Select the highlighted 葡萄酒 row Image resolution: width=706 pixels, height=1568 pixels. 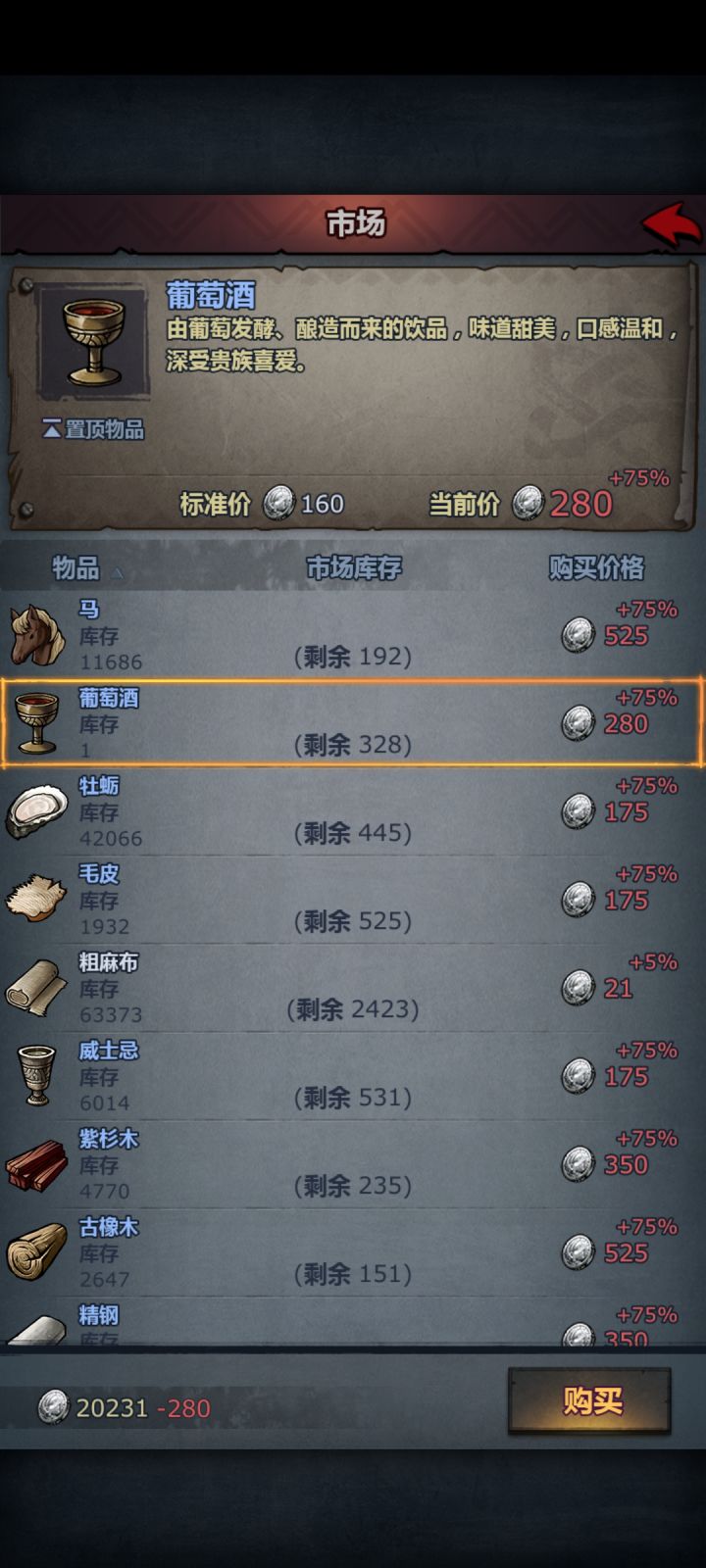tap(353, 723)
